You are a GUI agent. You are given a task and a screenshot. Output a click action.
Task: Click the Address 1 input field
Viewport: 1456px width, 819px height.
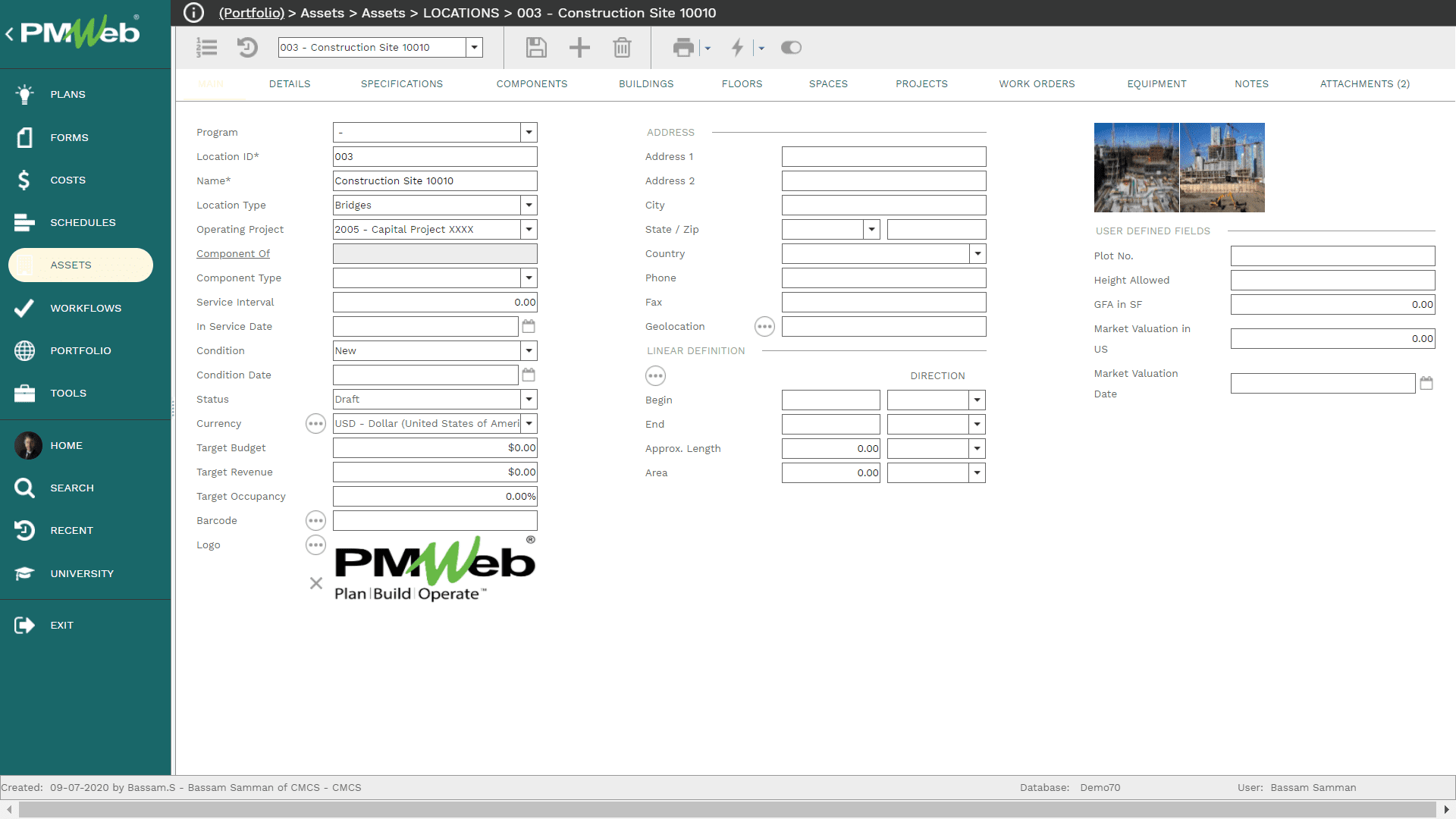[883, 157]
